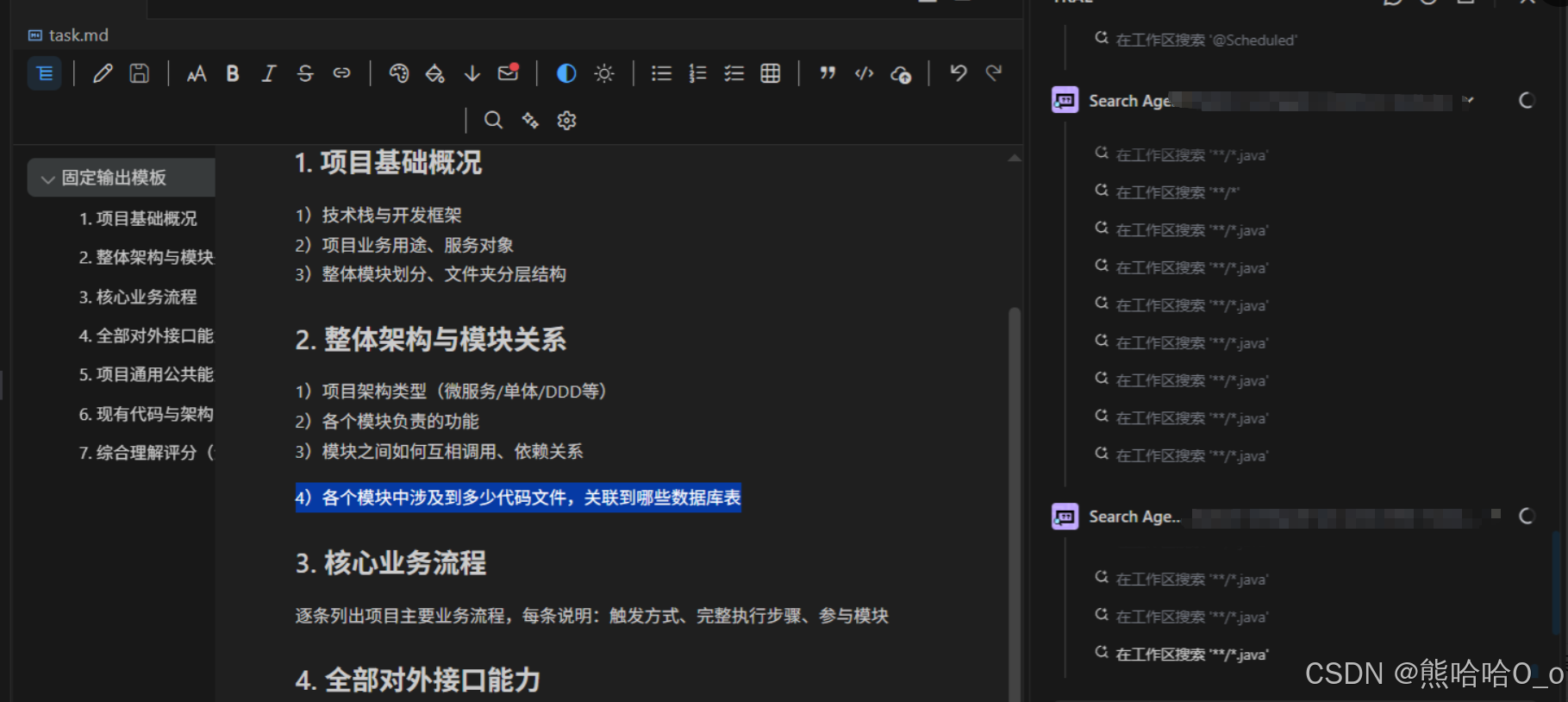Viewport: 1568px width, 702px height.
Task: Jump to outline item 6. 现有代码与架构
Action: point(146,415)
